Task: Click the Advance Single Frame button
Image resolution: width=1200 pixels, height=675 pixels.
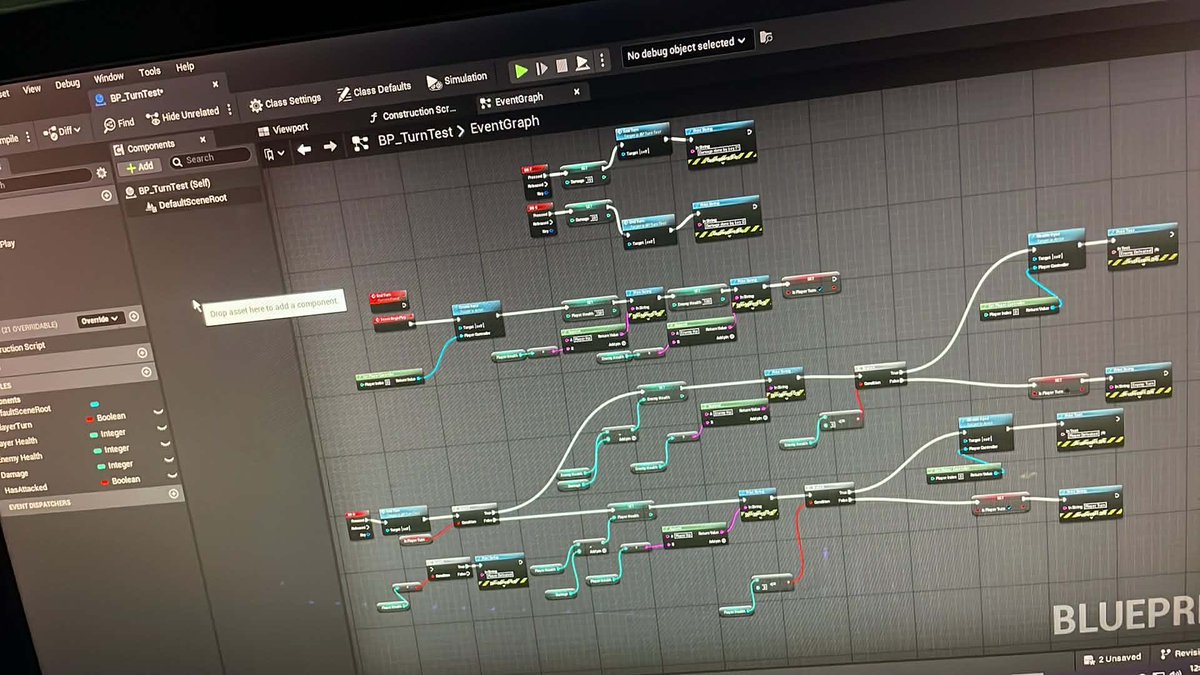Action: [542, 69]
